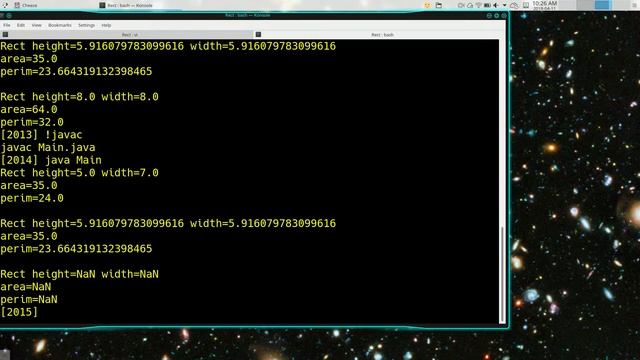This screenshot has height=360, width=640.
Task: Close the Konsole window
Action: (504, 16)
